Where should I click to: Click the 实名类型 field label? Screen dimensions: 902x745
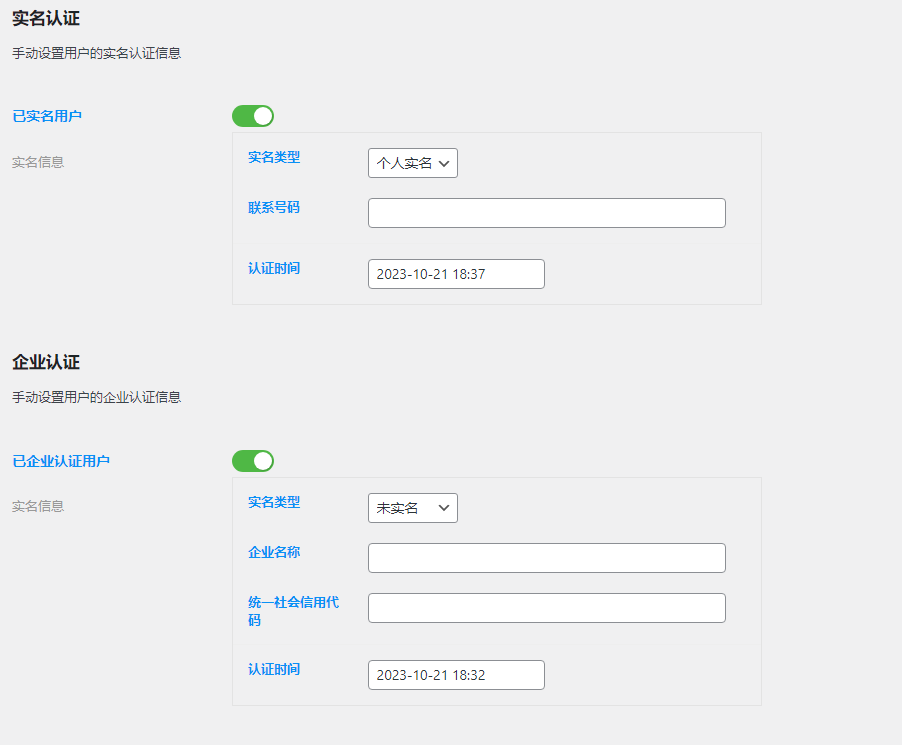click(274, 157)
